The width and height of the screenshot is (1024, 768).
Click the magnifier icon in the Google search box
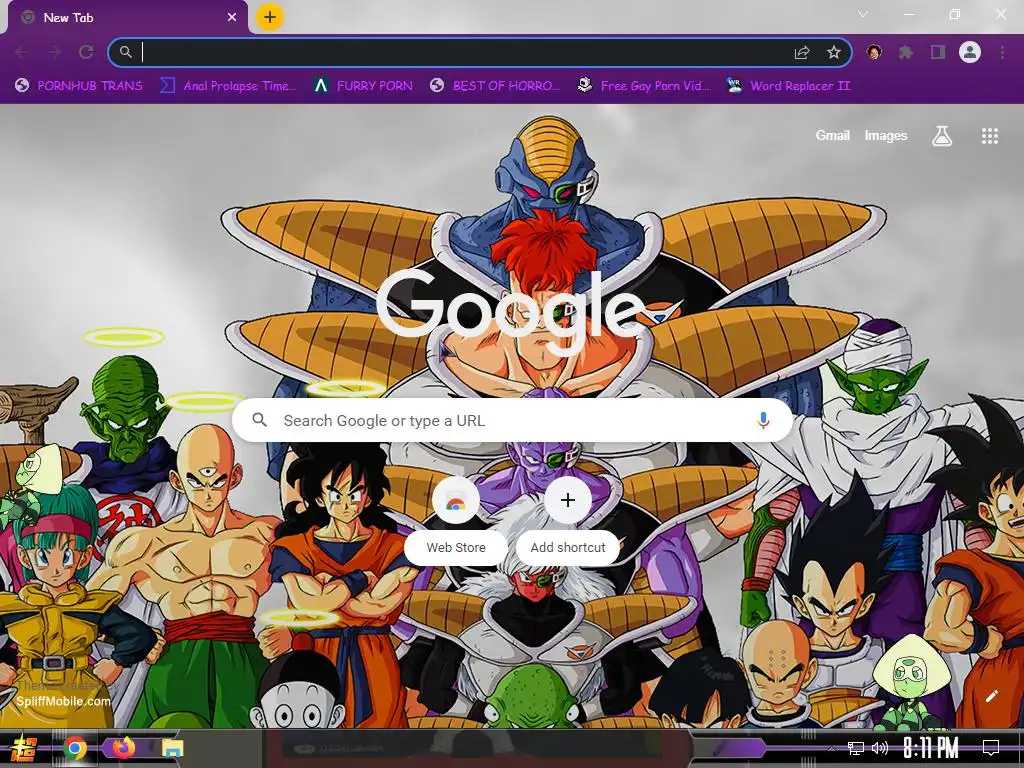coord(259,420)
